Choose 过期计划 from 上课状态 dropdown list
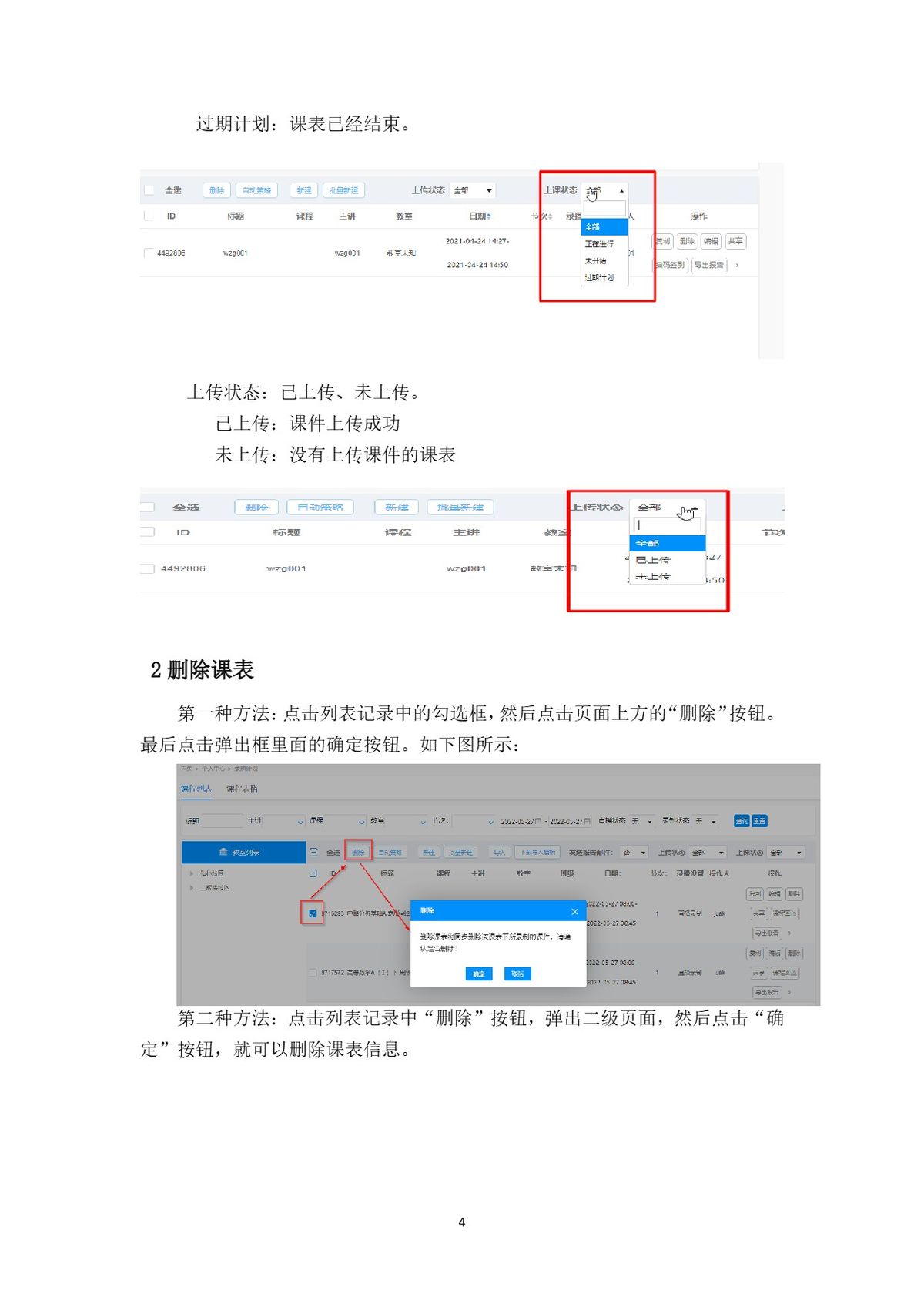 coord(599,277)
